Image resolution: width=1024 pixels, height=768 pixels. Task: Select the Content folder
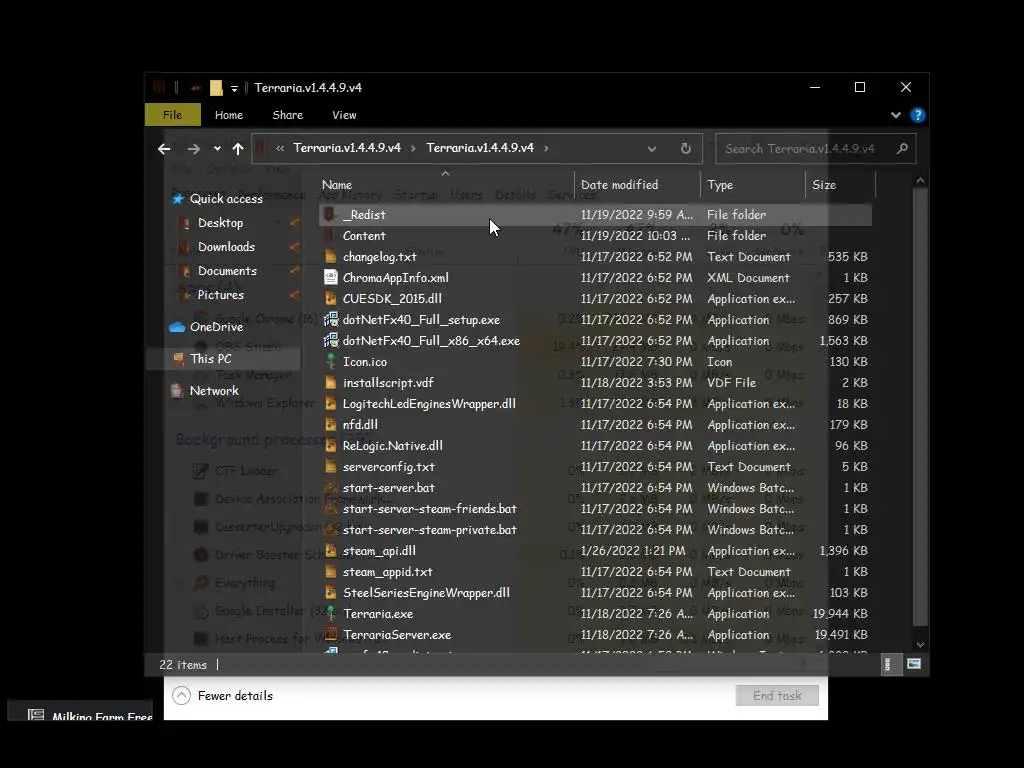[364, 236]
